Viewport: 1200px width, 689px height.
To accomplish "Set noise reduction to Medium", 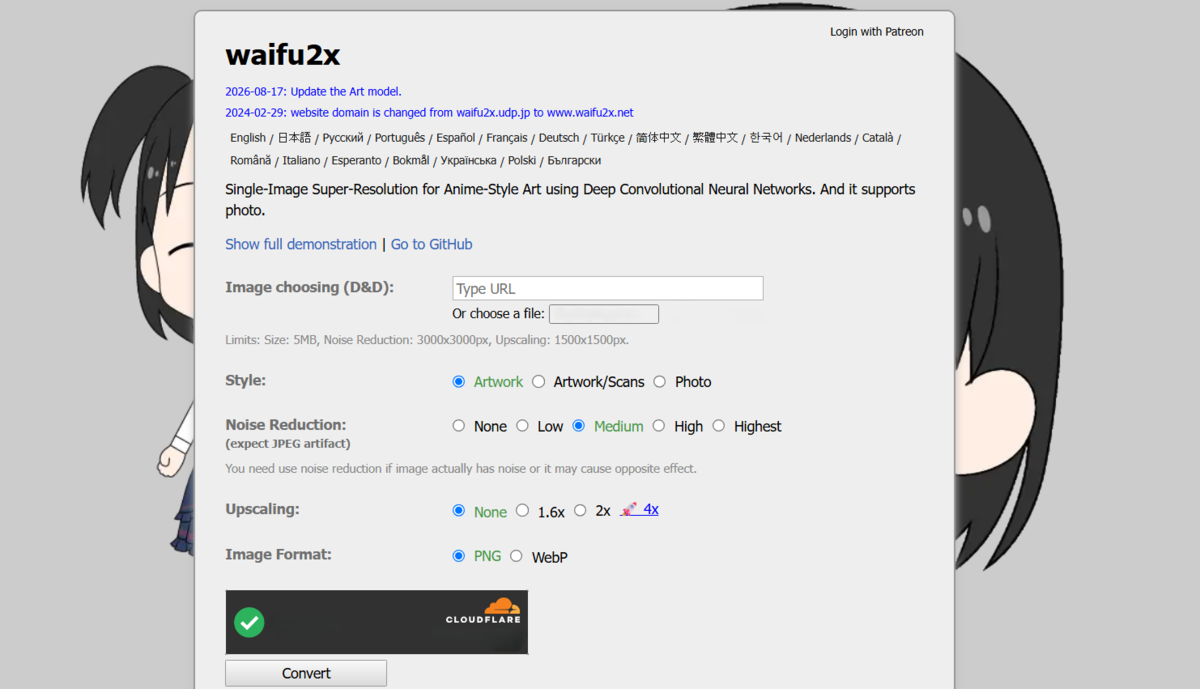I will (579, 425).
